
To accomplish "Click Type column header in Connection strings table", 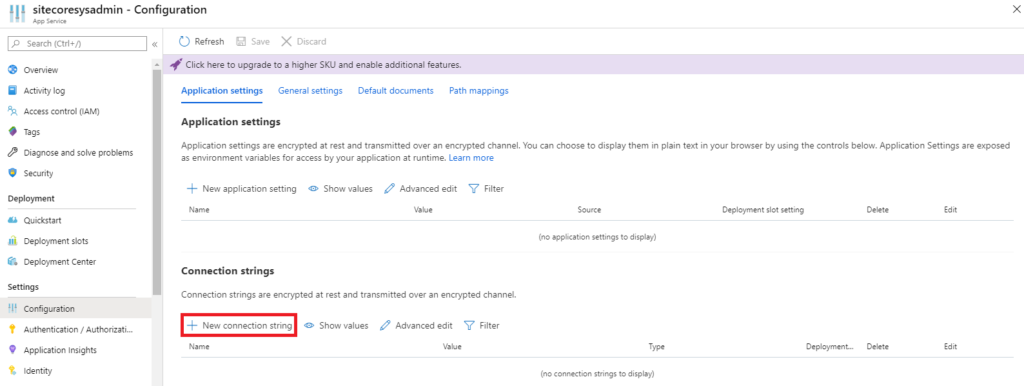I will (x=656, y=347).
